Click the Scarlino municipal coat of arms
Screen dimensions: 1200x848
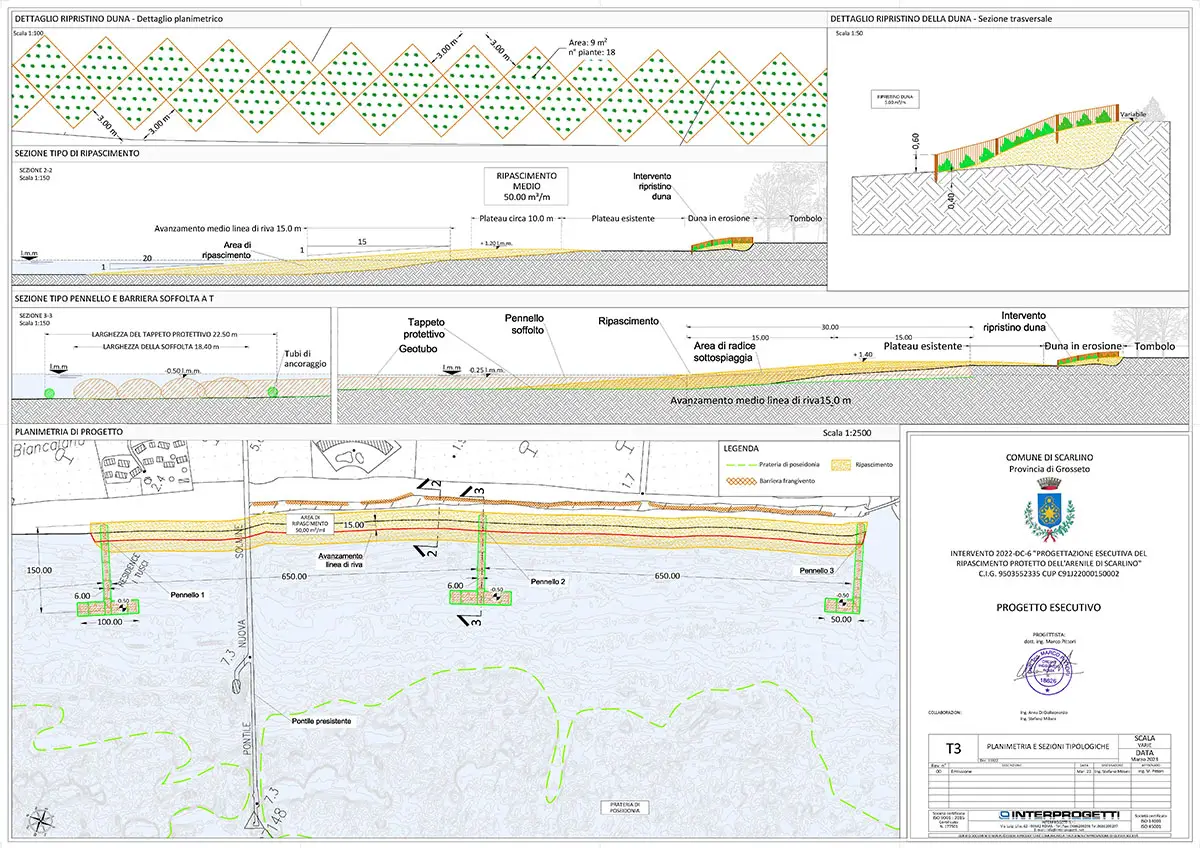(x=1050, y=512)
